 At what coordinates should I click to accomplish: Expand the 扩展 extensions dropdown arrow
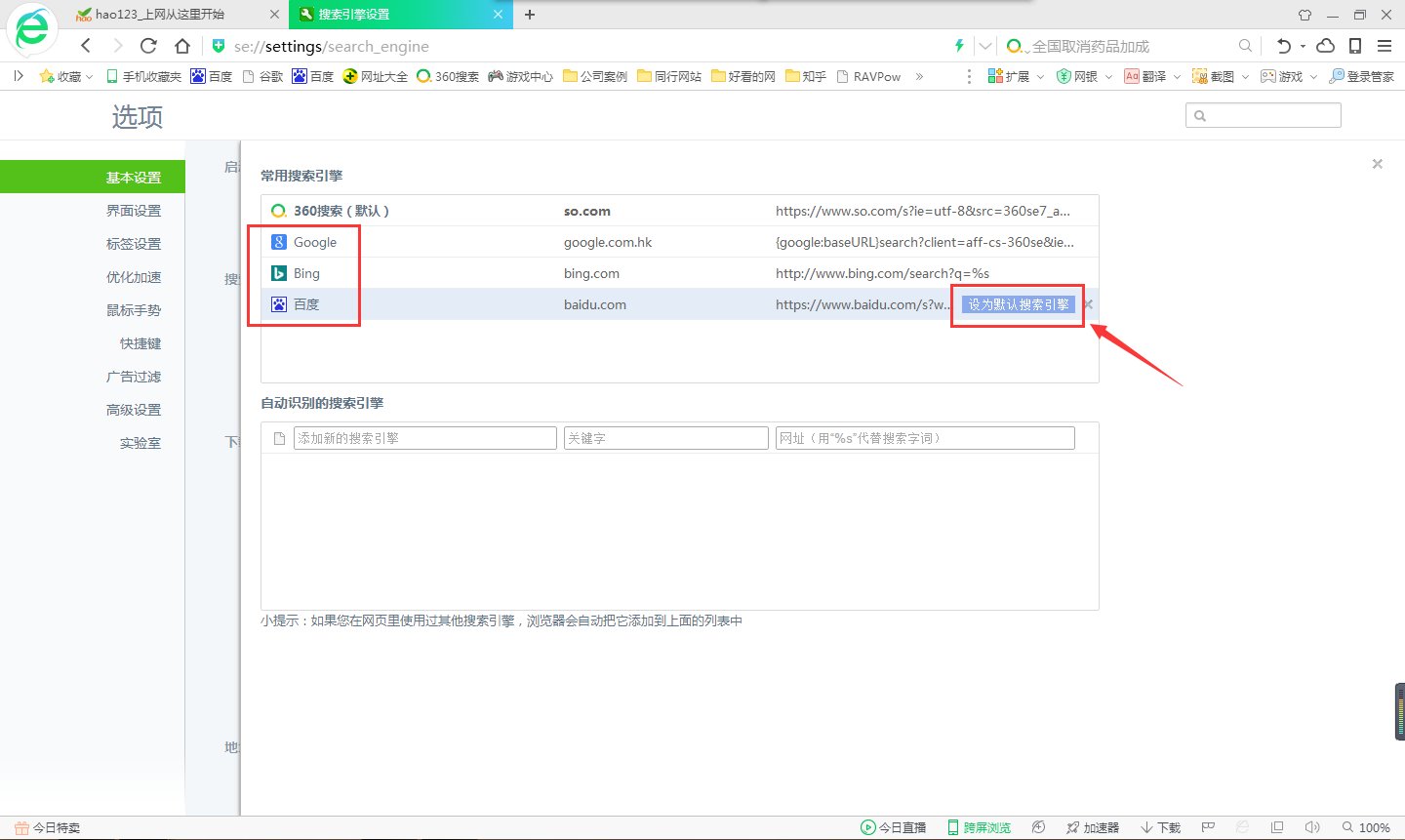click(1040, 76)
